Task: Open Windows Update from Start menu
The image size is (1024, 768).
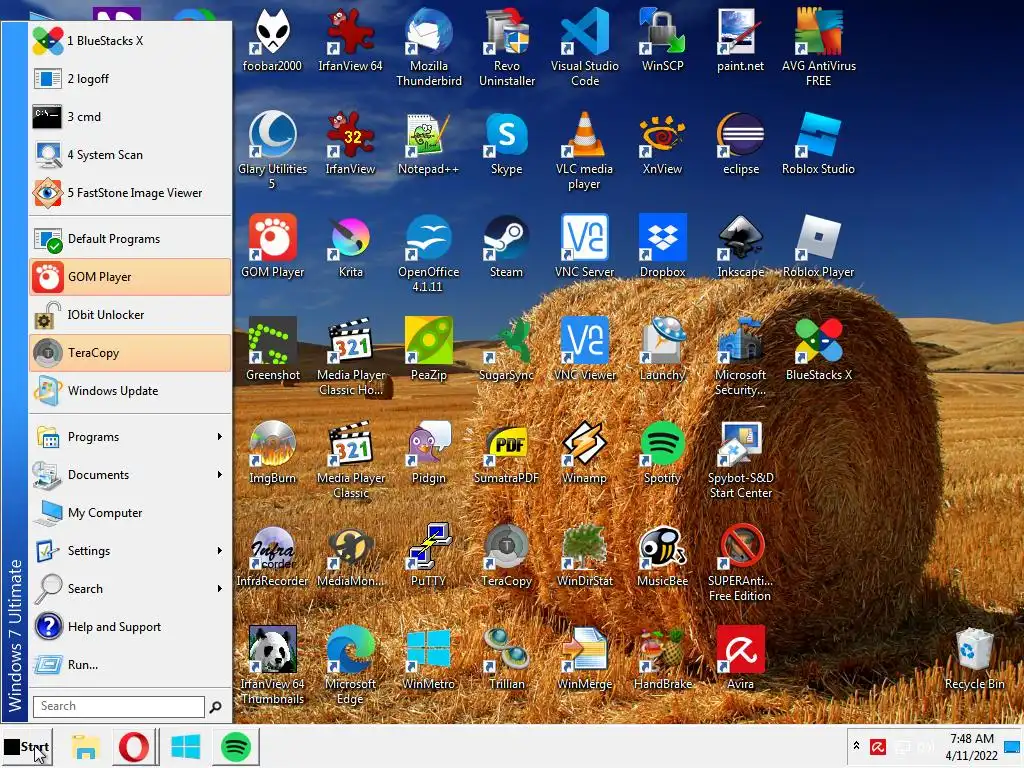Action: [131, 391]
